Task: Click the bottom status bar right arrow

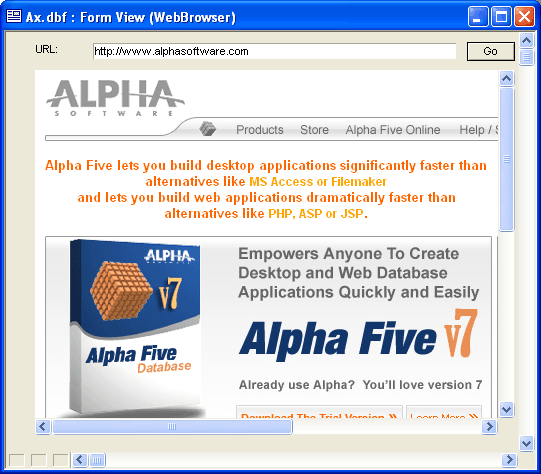Action: (509, 460)
